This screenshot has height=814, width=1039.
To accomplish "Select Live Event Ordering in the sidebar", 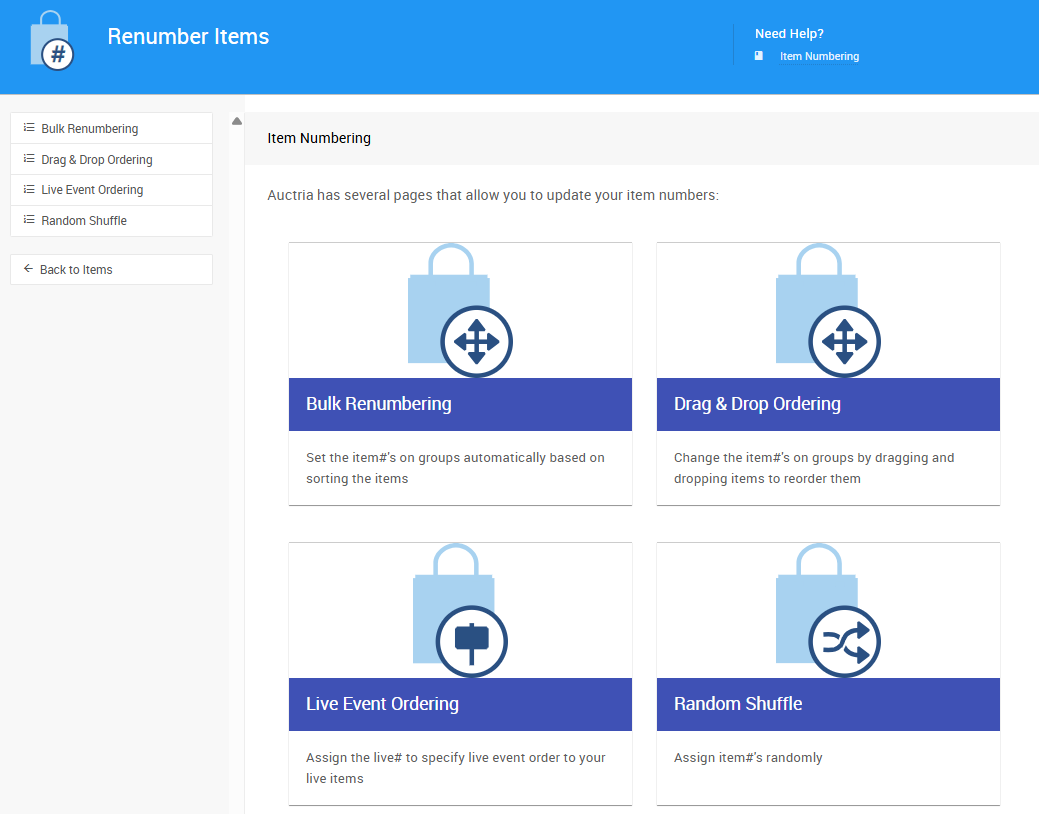I will [92, 190].
